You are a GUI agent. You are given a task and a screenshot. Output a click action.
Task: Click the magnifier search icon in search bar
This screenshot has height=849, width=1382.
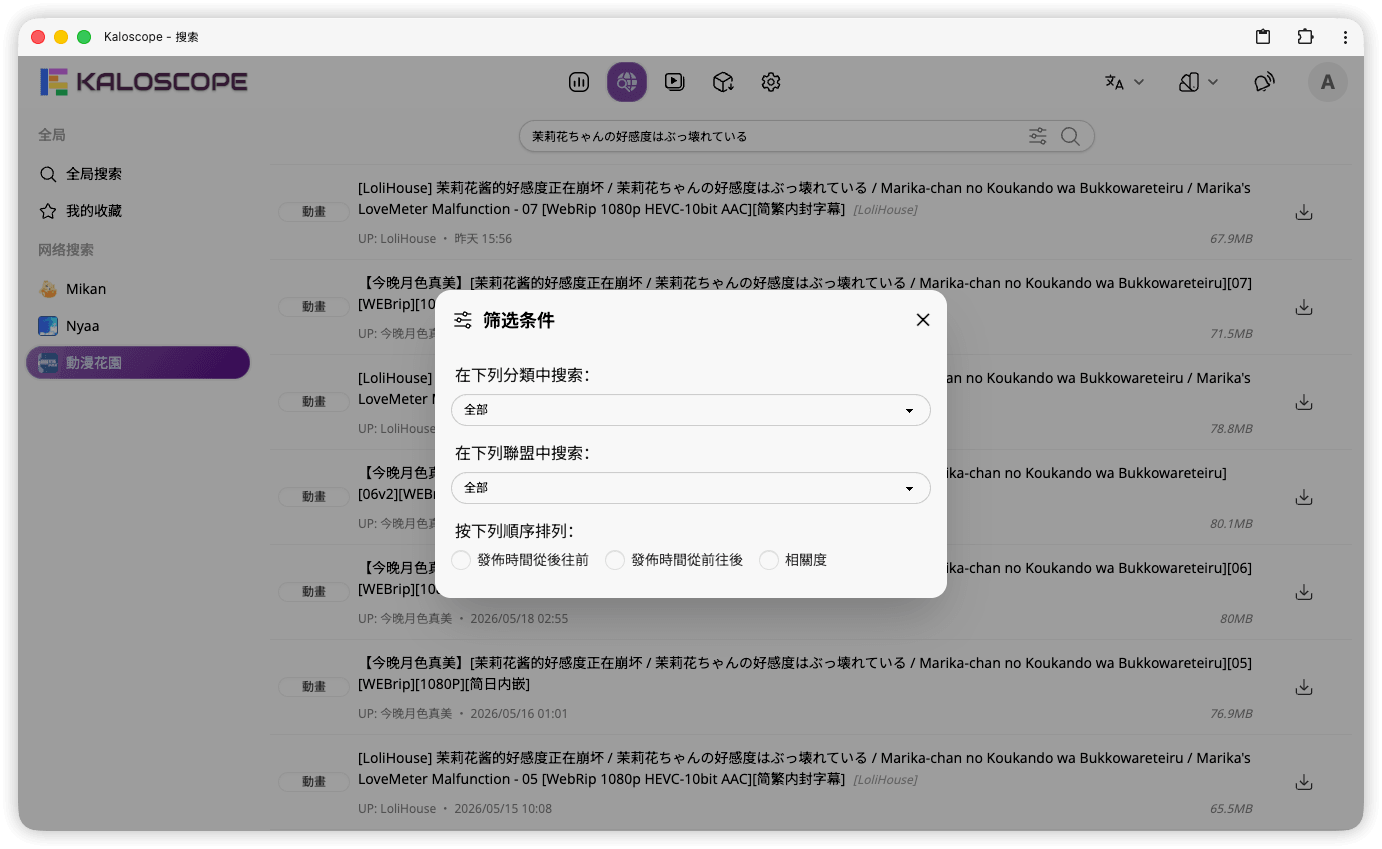pos(1070,136)
